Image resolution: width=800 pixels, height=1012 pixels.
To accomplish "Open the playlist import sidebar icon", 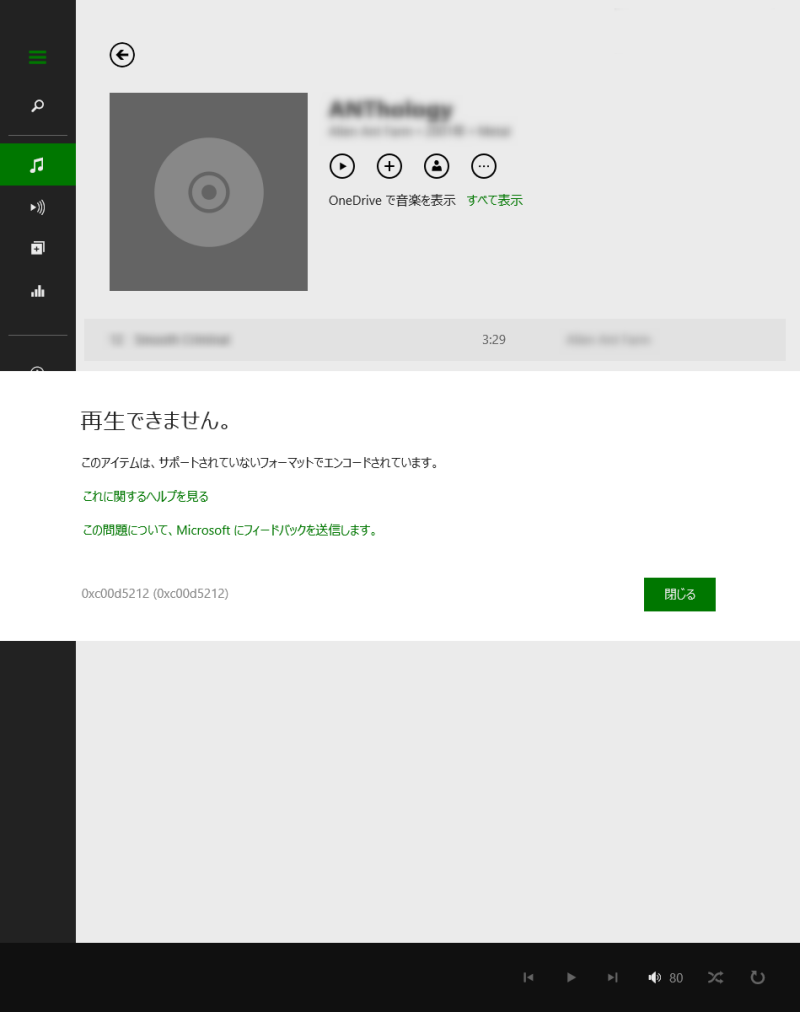I will (x=37, y=247).
